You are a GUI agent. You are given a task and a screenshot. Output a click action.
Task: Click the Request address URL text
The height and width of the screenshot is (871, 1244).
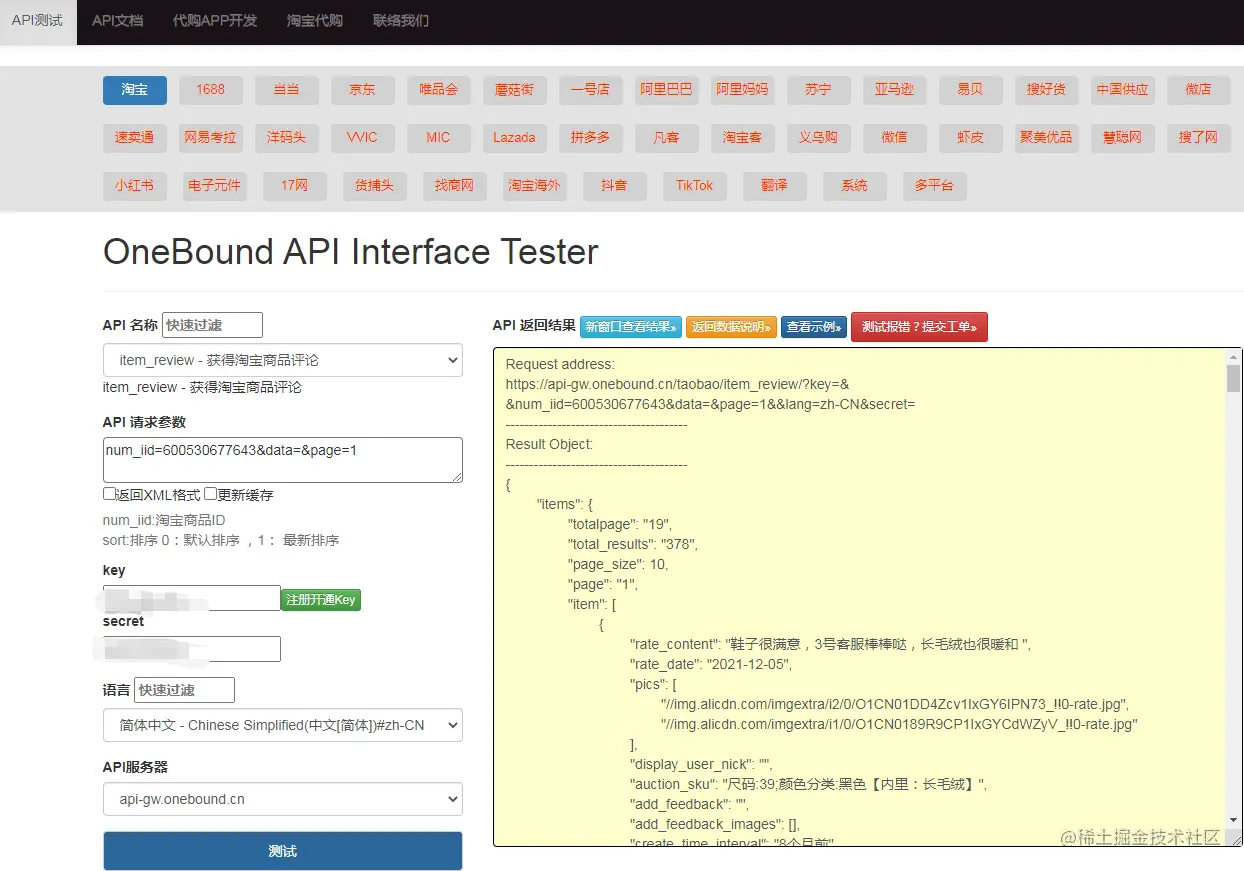[710, 394]
